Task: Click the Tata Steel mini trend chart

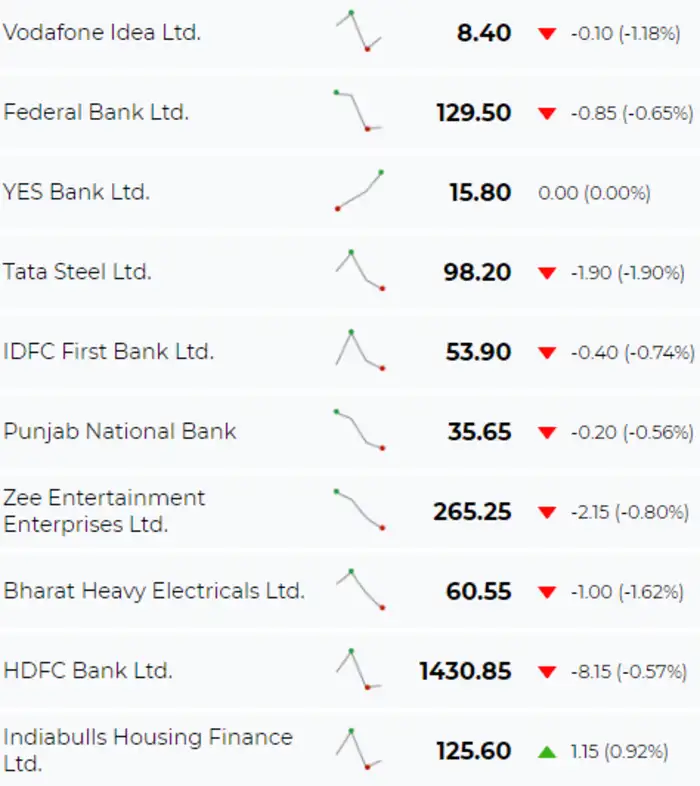Action: (359, 270)
